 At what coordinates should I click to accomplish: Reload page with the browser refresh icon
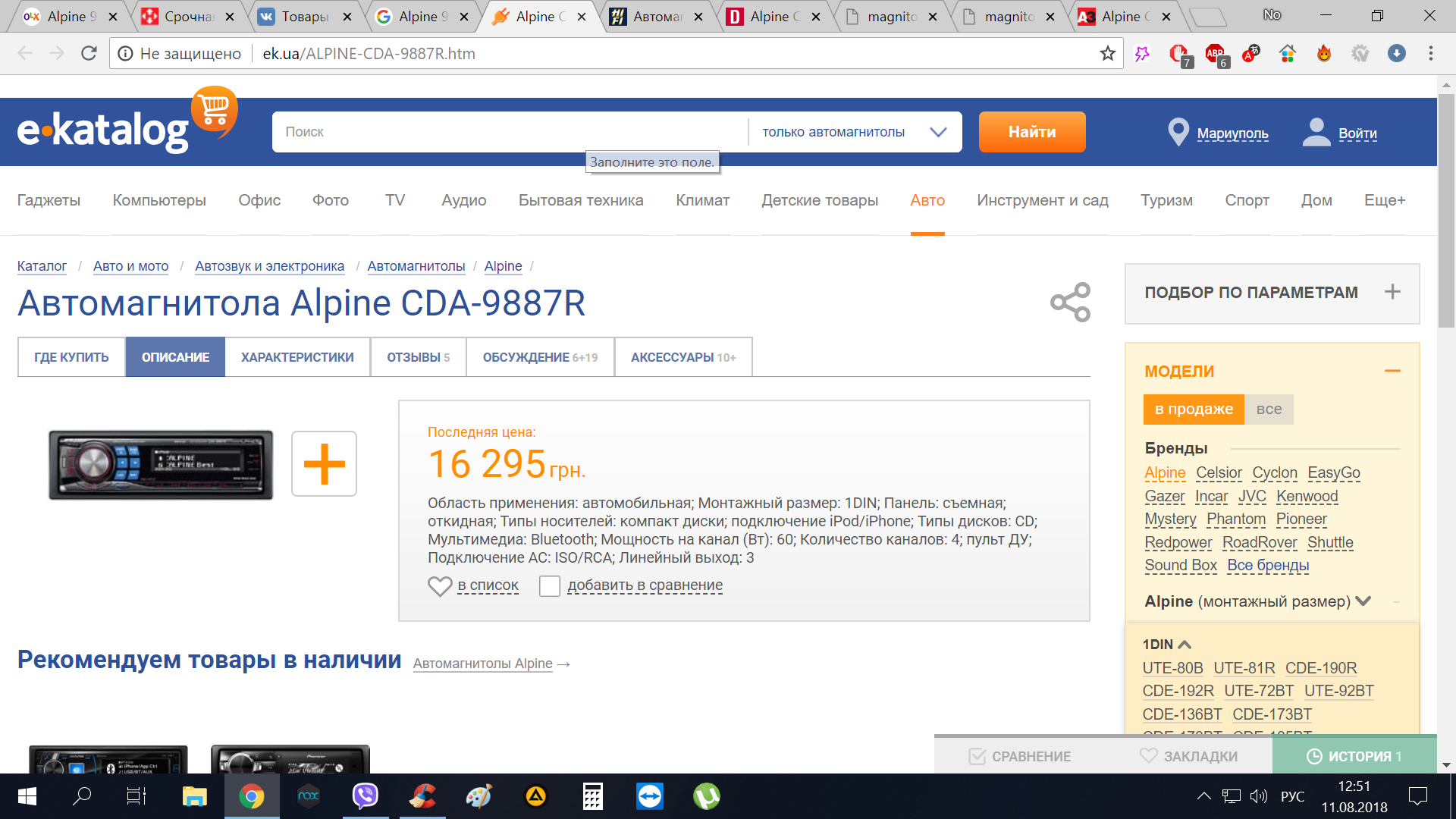point(89,53)
